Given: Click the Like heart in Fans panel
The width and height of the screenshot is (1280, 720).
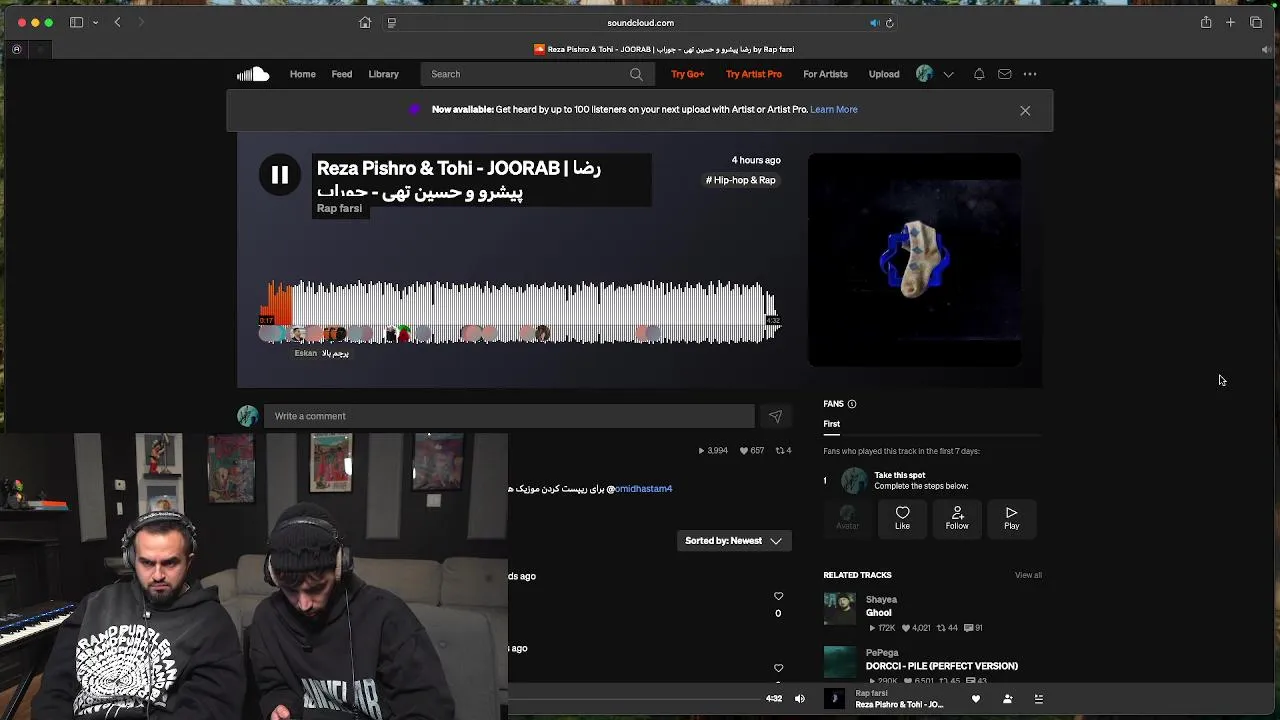Looking at the screenshot, I should tap(902, 518).
